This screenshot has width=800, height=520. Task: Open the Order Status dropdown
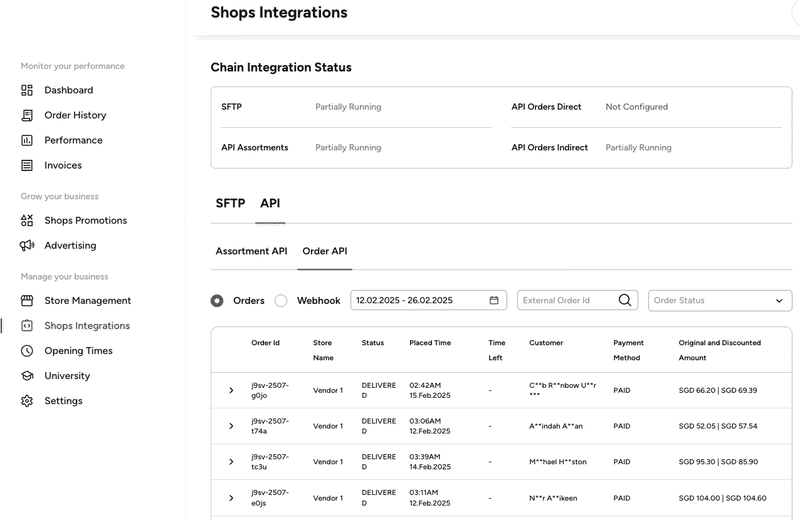coord(719,300)
